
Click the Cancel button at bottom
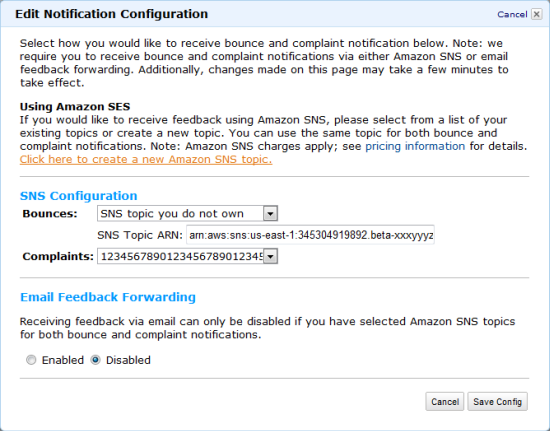click(445, 402)
